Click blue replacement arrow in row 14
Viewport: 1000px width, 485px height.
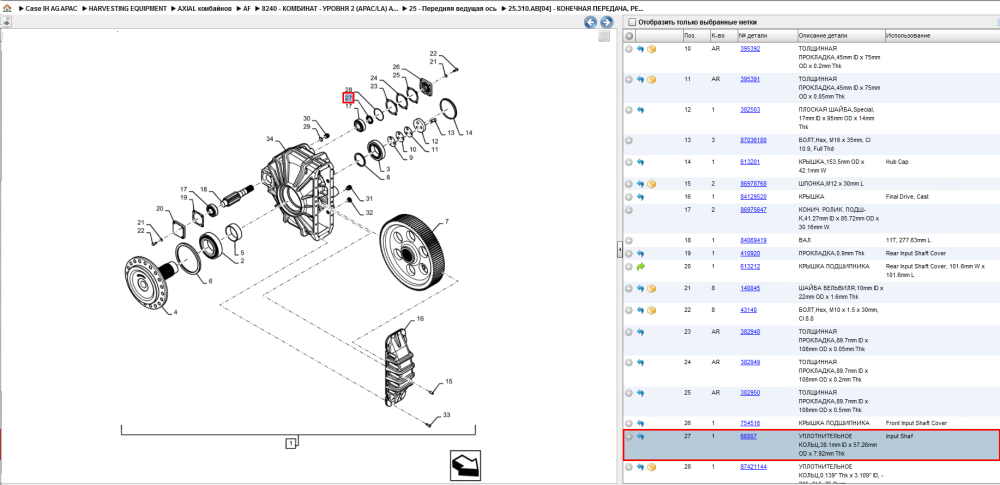click(x=640, y=163)
